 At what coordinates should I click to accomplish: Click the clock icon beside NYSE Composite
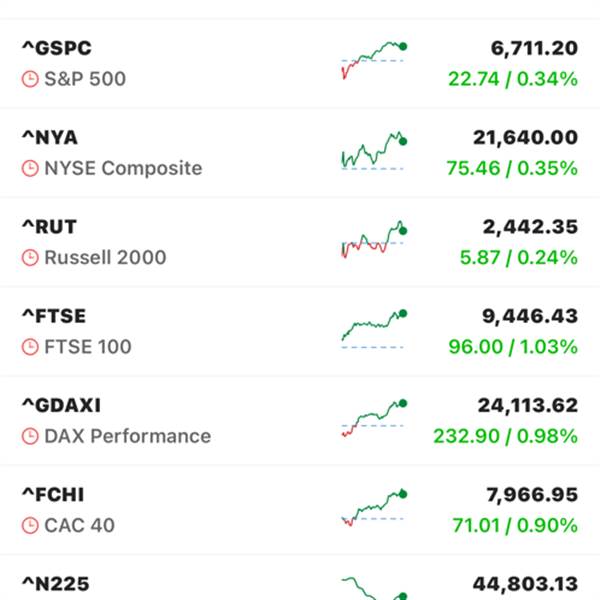tap(30, 168)
